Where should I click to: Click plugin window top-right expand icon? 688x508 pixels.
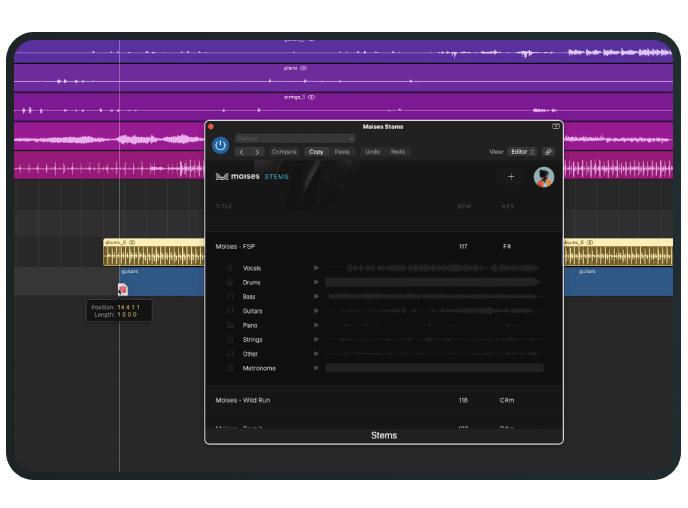click(x=555, y=126)
